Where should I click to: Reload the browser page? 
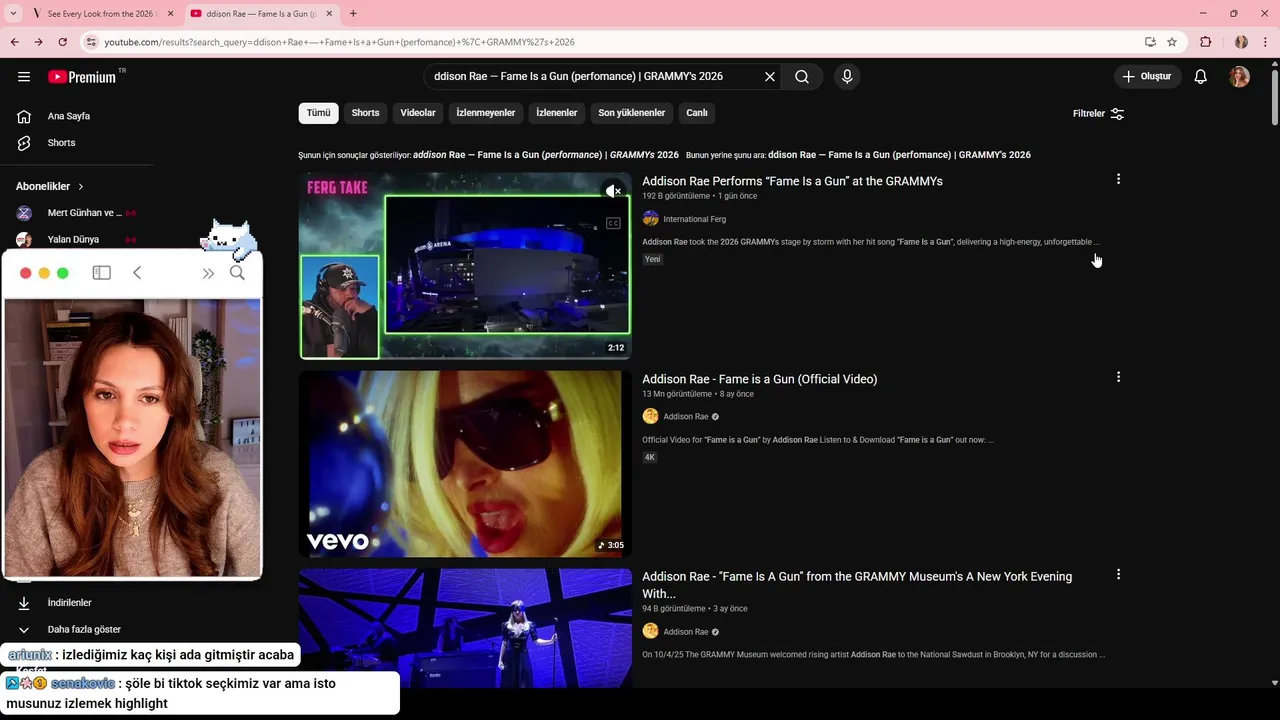point(62,42)
